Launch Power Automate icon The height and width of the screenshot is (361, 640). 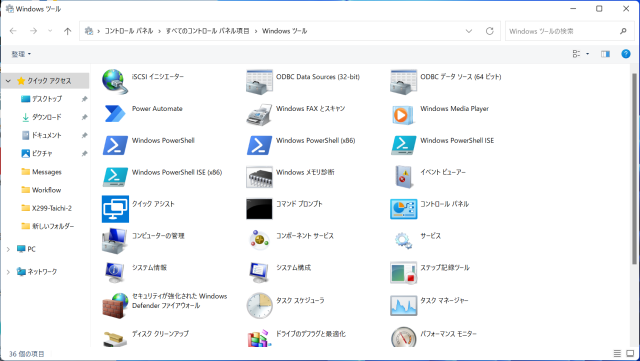pos(115,114)
